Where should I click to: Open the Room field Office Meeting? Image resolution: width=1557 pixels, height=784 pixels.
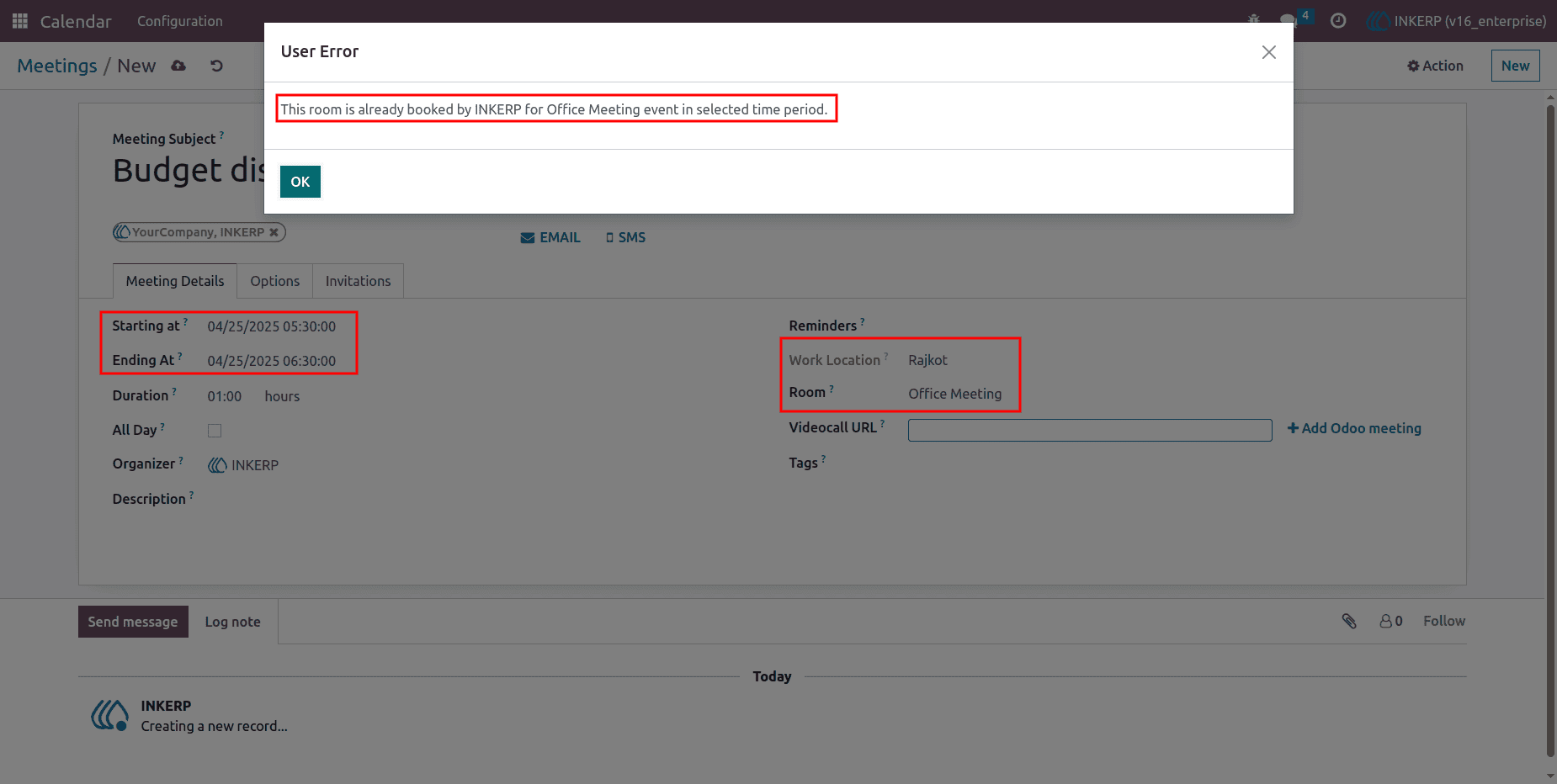tap(954, 394)
